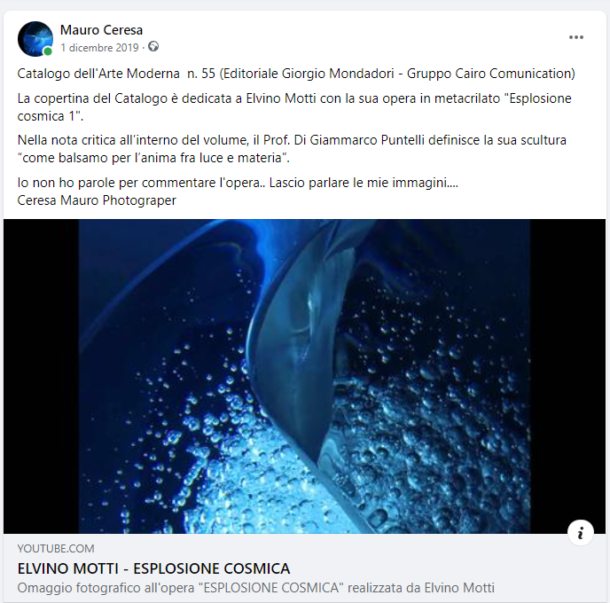Click the green online status dot
Screen dimensions: 610x603
[x=48, y=51]
